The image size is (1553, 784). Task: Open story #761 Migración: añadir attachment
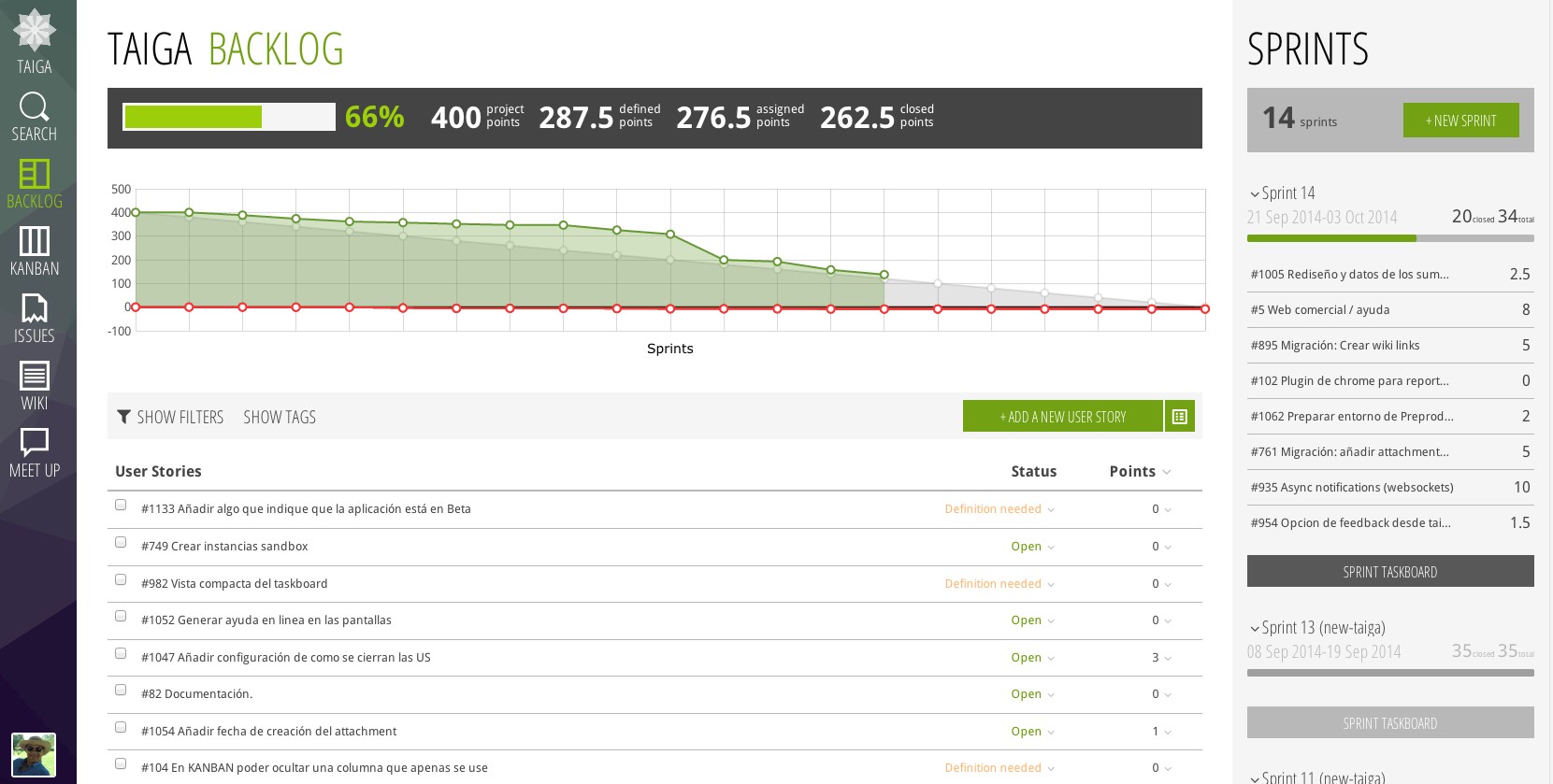1349,452
